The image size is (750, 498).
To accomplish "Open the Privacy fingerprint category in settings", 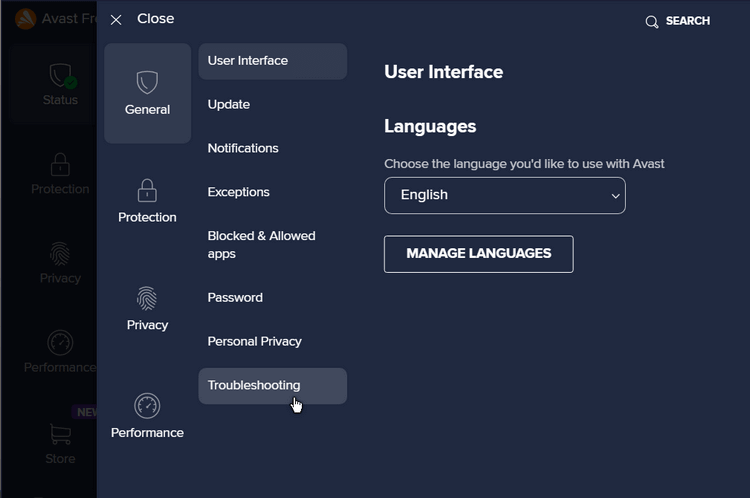I will pyautogui.click(x=147, y=309).
